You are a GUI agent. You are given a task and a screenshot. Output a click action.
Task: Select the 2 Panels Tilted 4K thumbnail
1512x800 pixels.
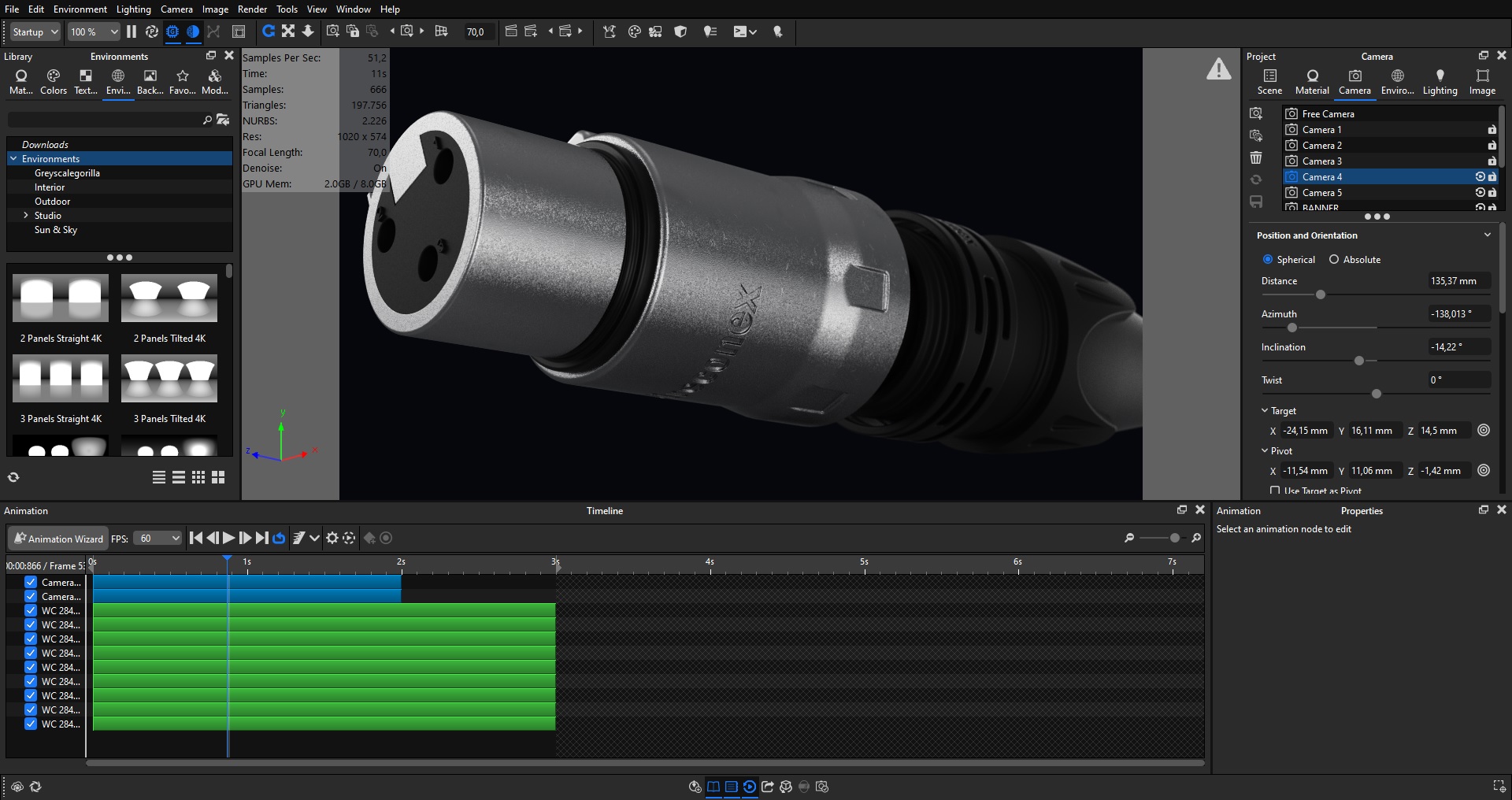169,299
